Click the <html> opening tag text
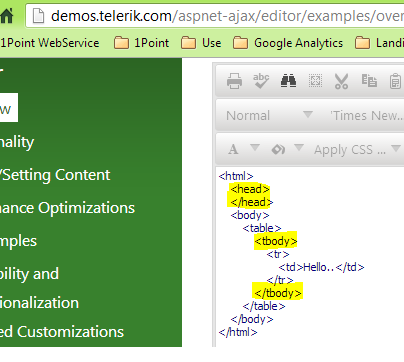 pyautogui.click(x=236, y=176)
